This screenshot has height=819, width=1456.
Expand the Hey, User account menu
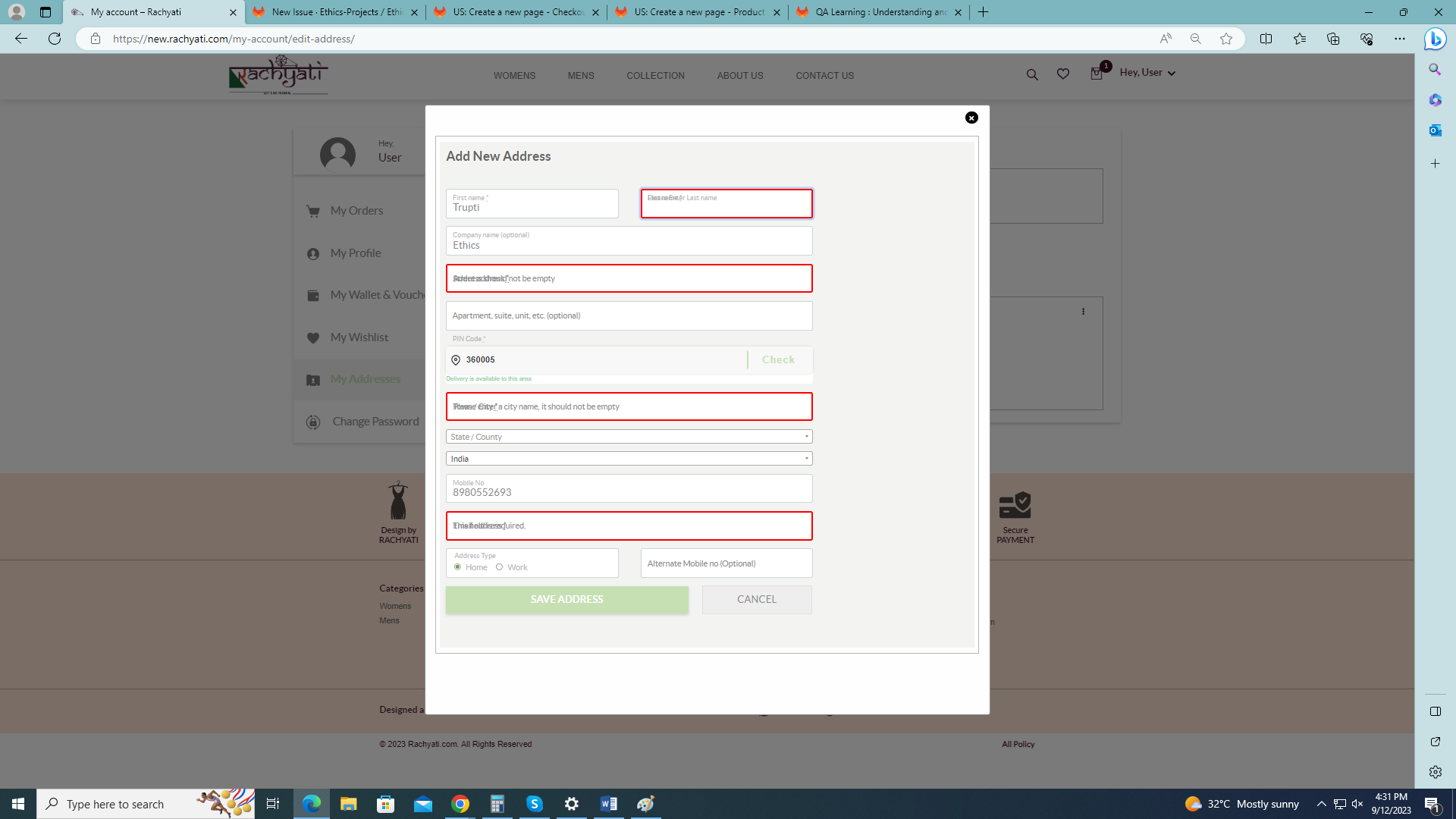[1147, 73]
